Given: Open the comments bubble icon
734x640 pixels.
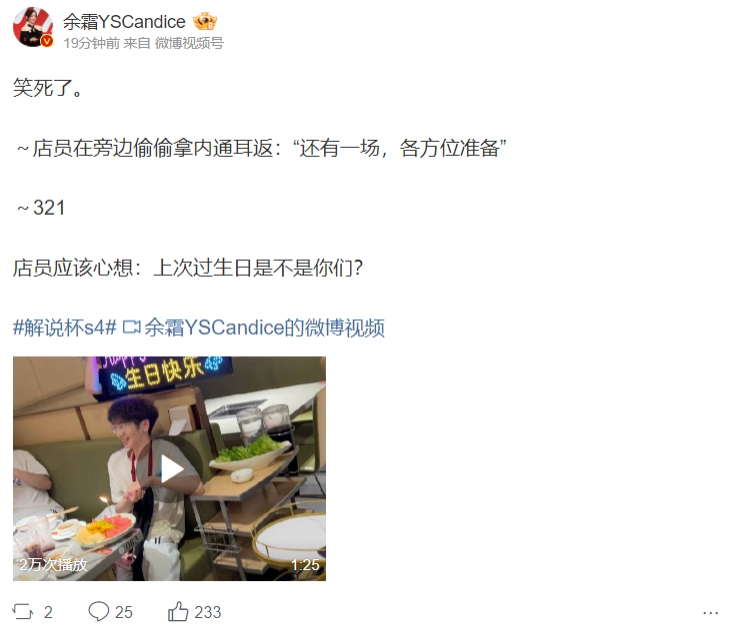Looking at the screenshot, I should (x=98, y=611).
